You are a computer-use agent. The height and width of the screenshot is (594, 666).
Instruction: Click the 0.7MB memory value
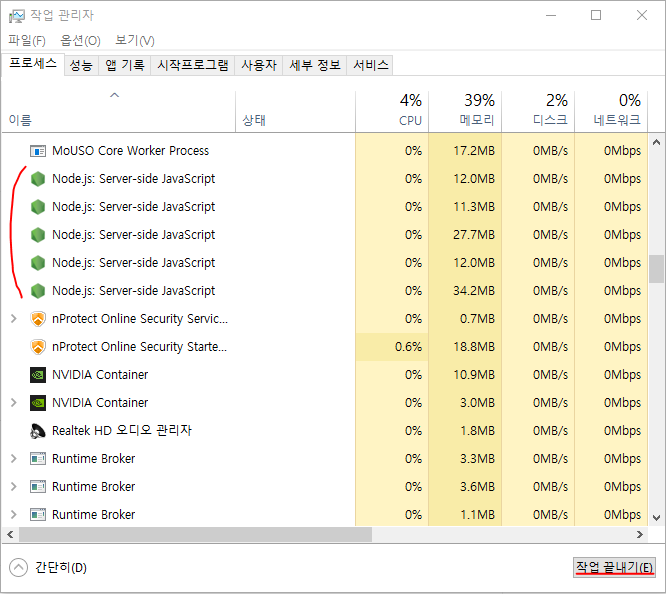pyautogui.click(x=477, y=319)
